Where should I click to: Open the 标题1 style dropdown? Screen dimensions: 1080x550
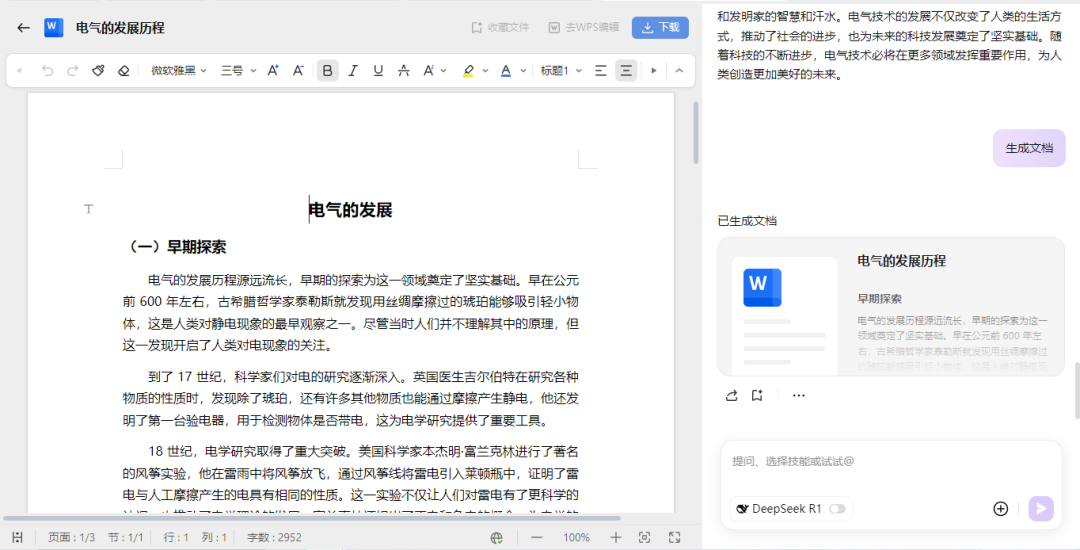(561, 70)
